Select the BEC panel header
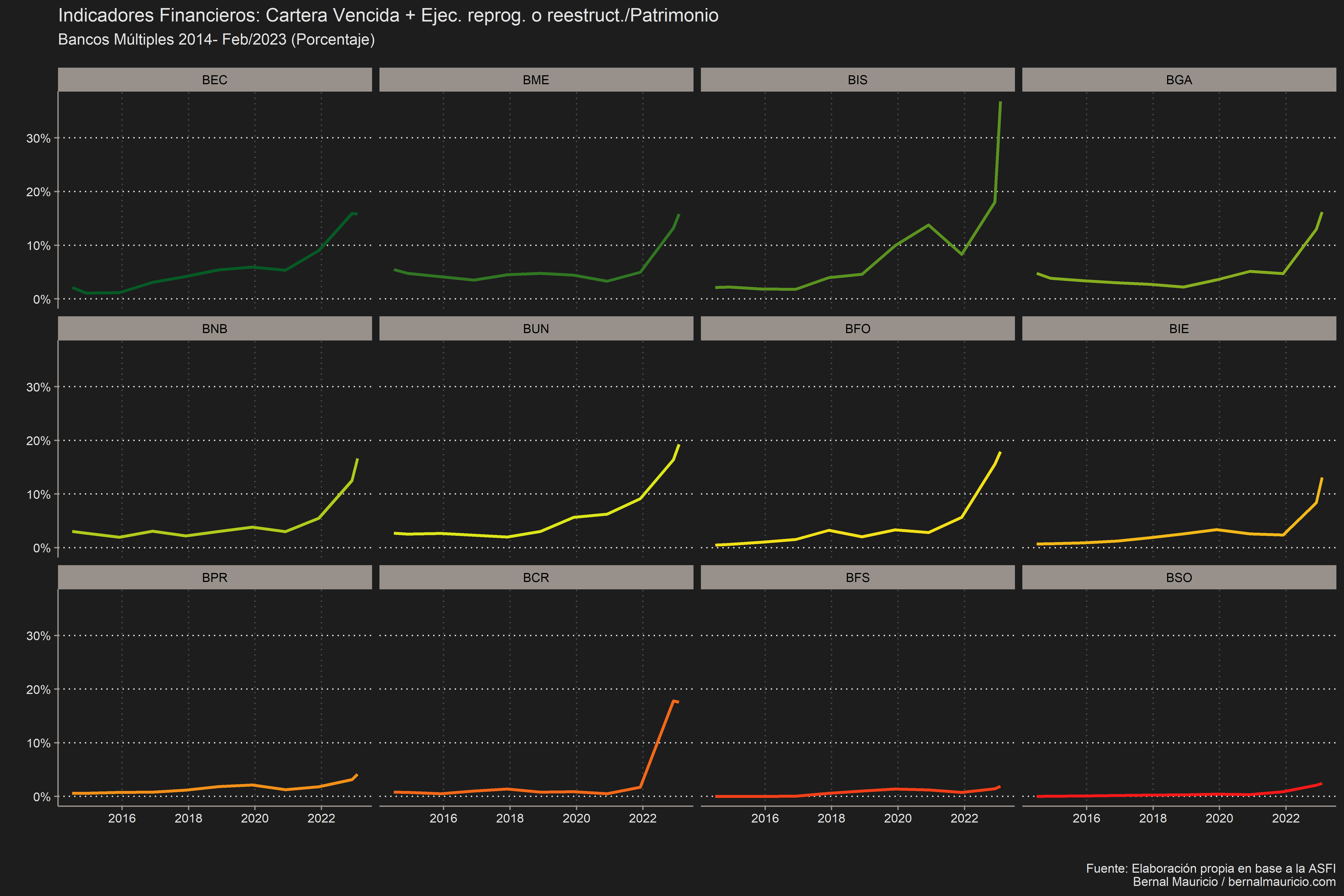1344x896 pixels. pos(215,80)
